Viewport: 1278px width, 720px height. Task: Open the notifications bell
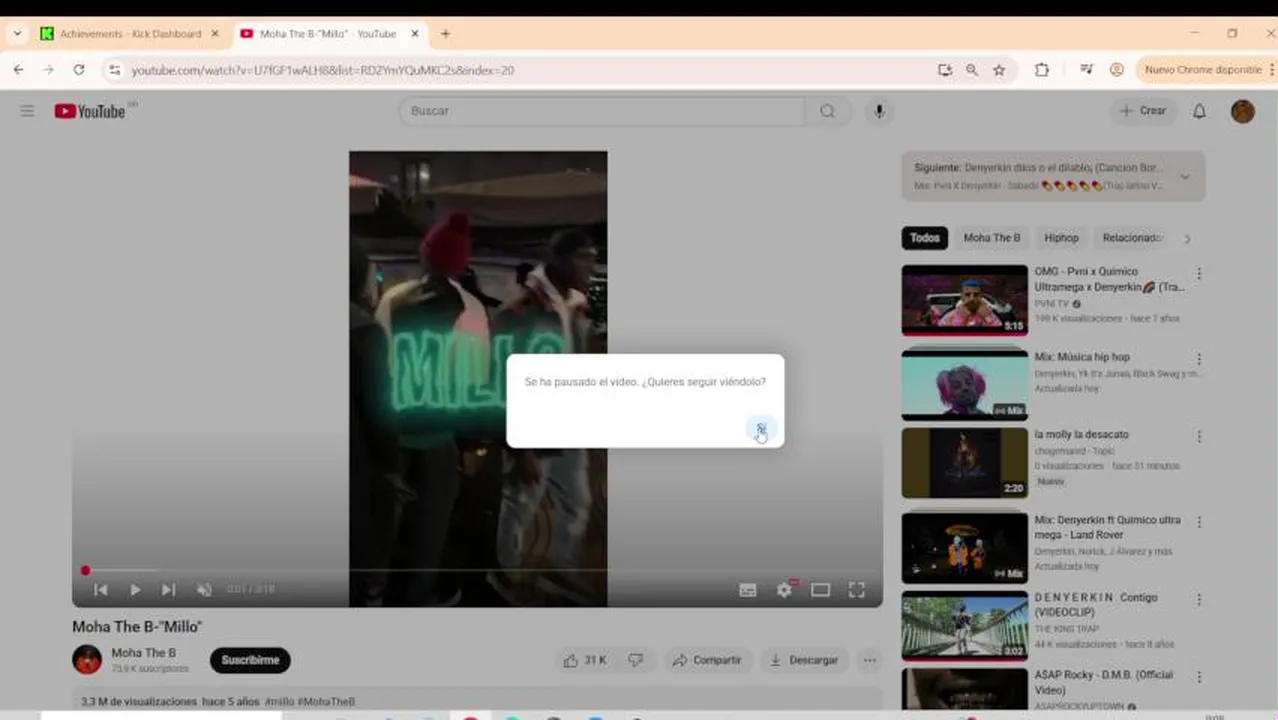point(1199,111)
